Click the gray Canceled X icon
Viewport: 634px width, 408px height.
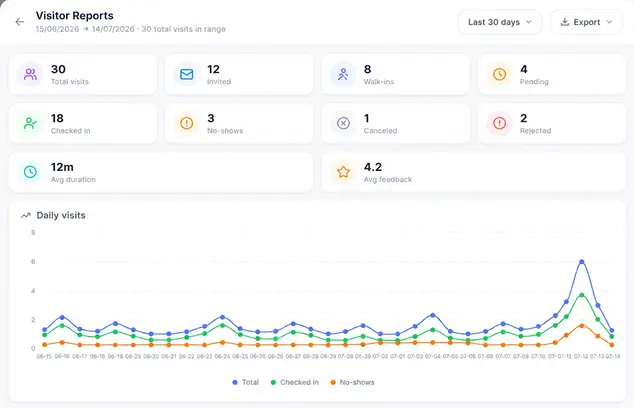coord(343,123)
